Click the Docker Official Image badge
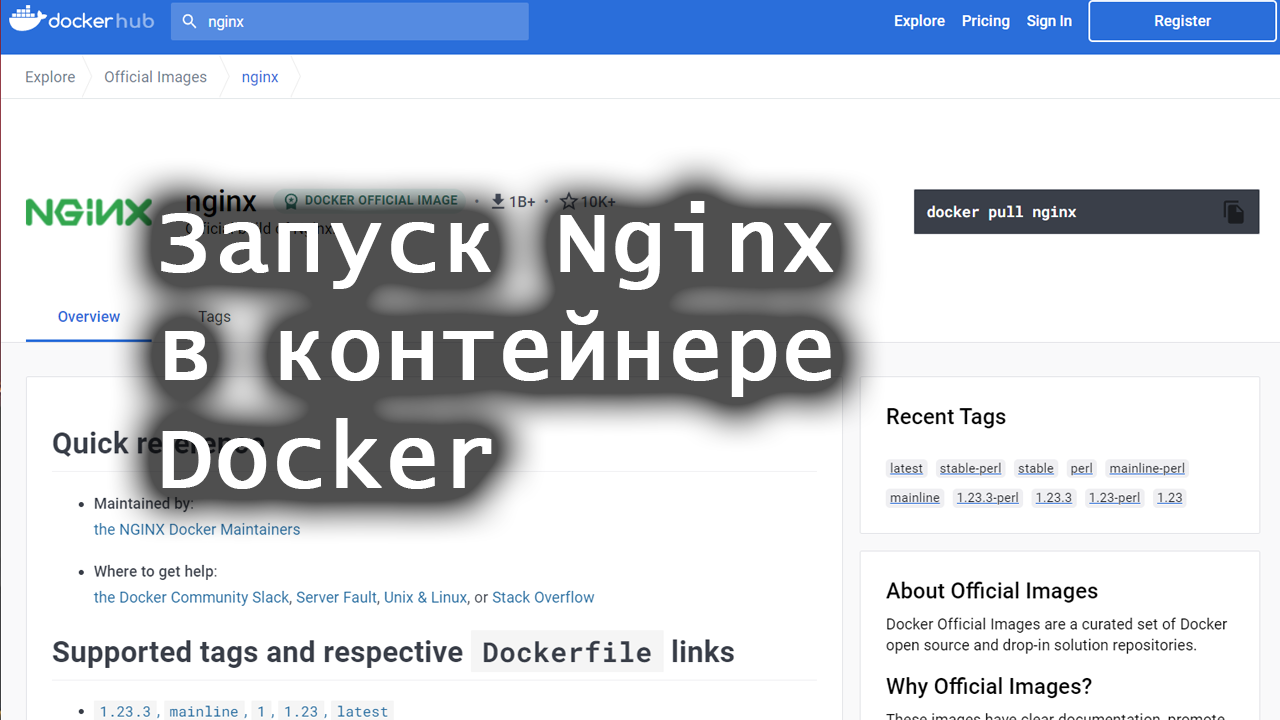The height and width of the screenshot is (720, 1280). (370, 200)
